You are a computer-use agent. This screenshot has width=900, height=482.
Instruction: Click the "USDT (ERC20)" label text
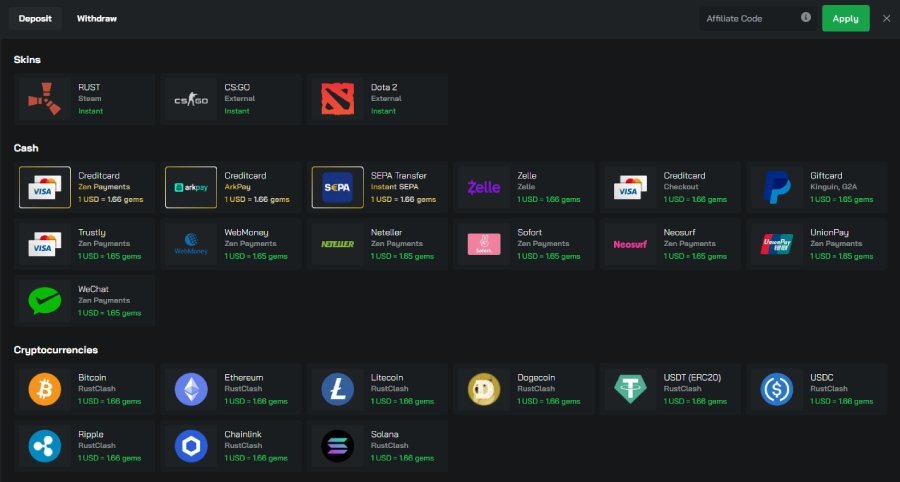tap(692, 378)
